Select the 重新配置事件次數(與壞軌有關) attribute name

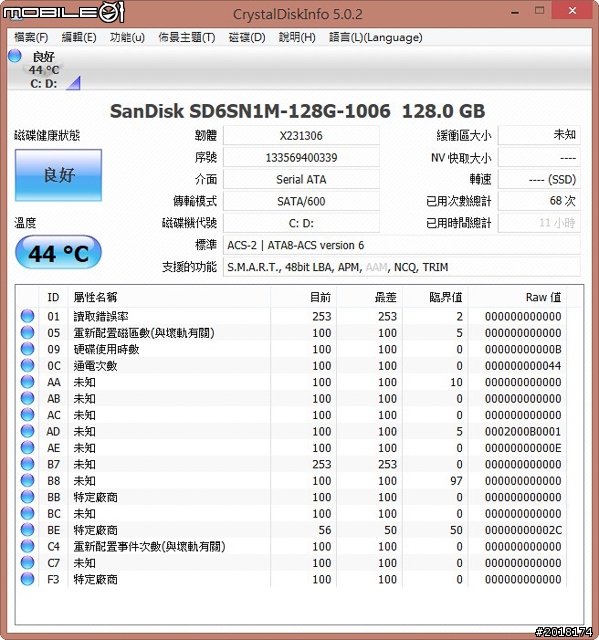click(x=149, y=547)
